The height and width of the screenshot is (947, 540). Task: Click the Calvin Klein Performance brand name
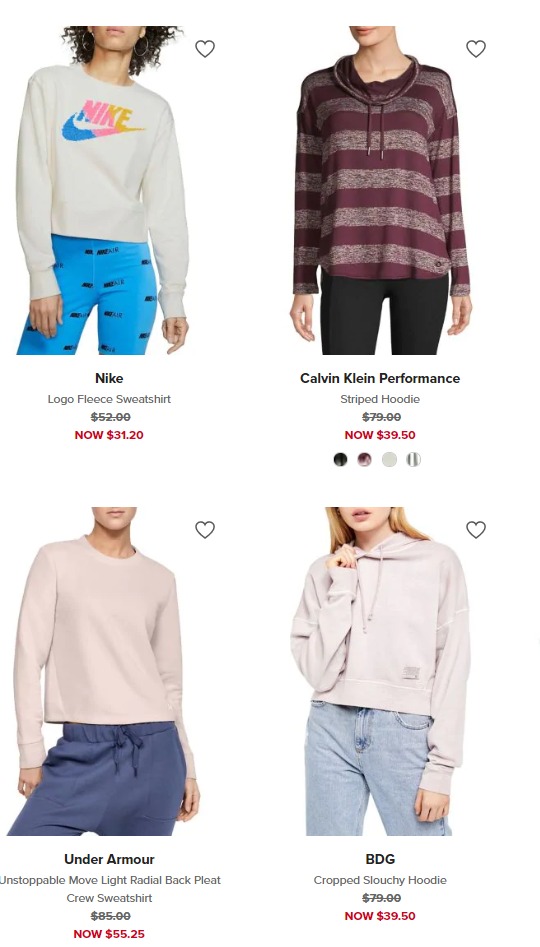(x=380, y=378)
